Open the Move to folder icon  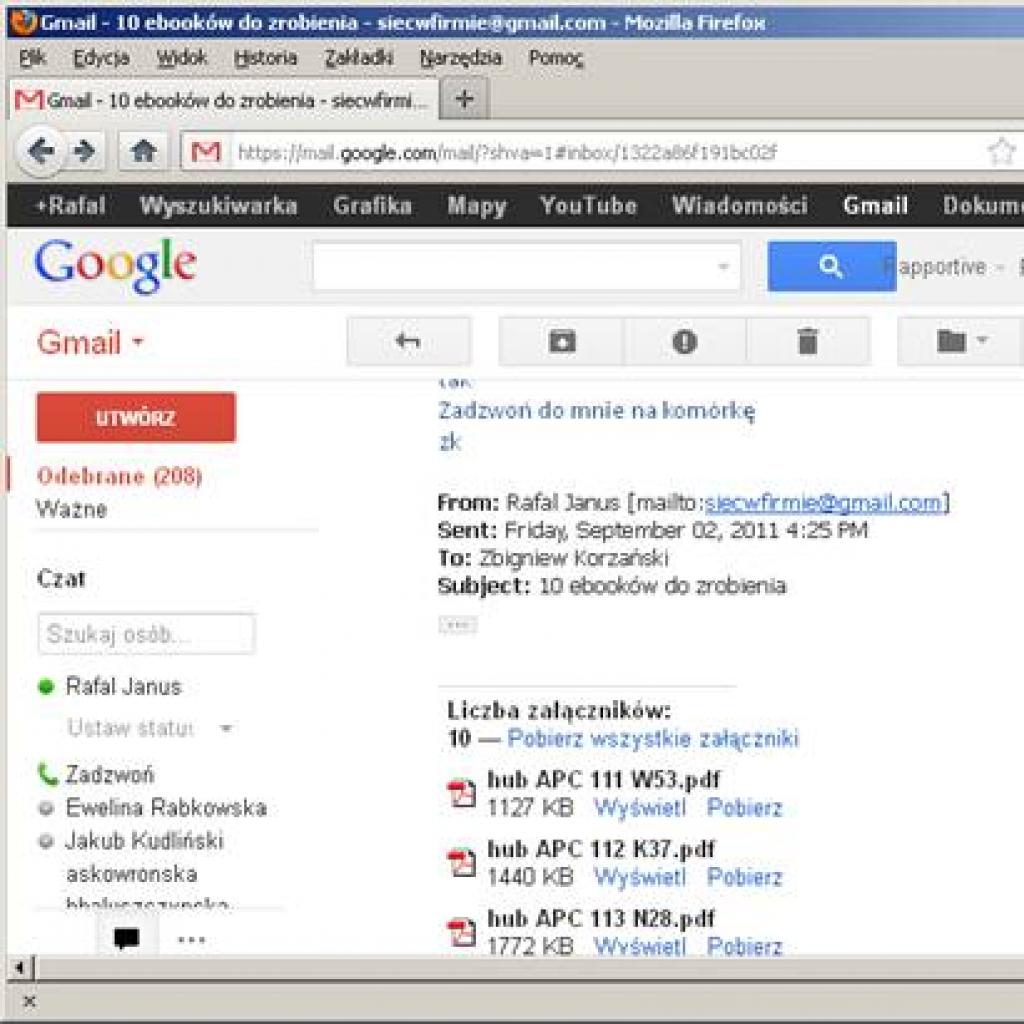click(960, 341)
